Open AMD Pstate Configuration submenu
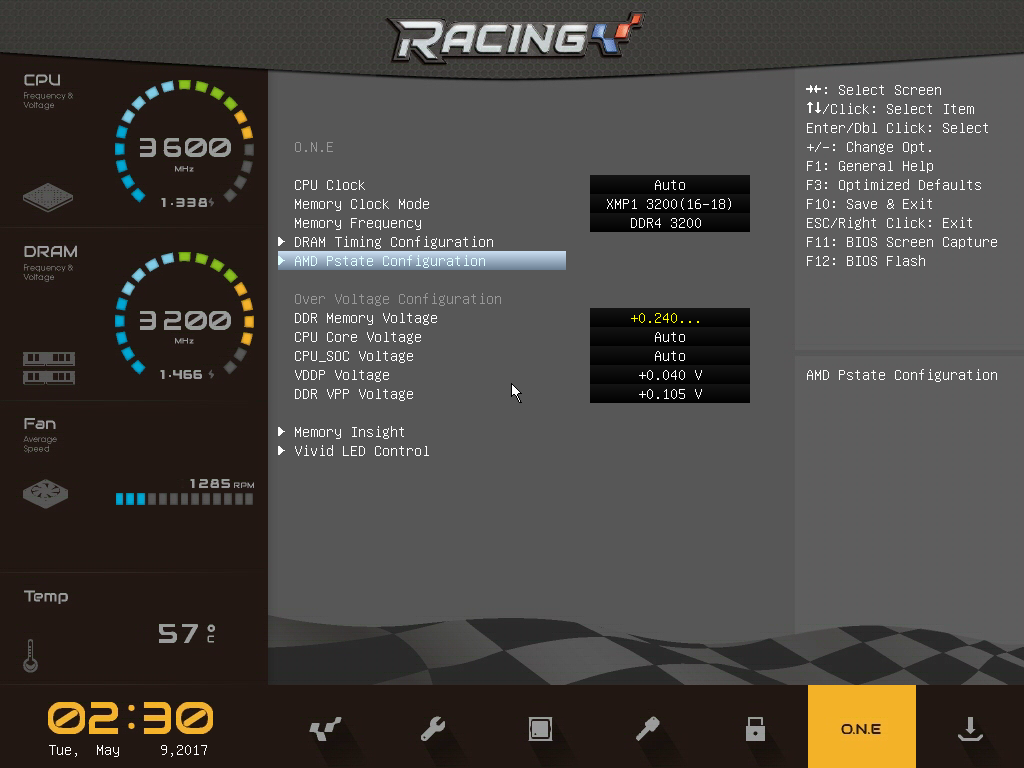This screenshot has width=1024, height=768. click(x=389, y=261)
